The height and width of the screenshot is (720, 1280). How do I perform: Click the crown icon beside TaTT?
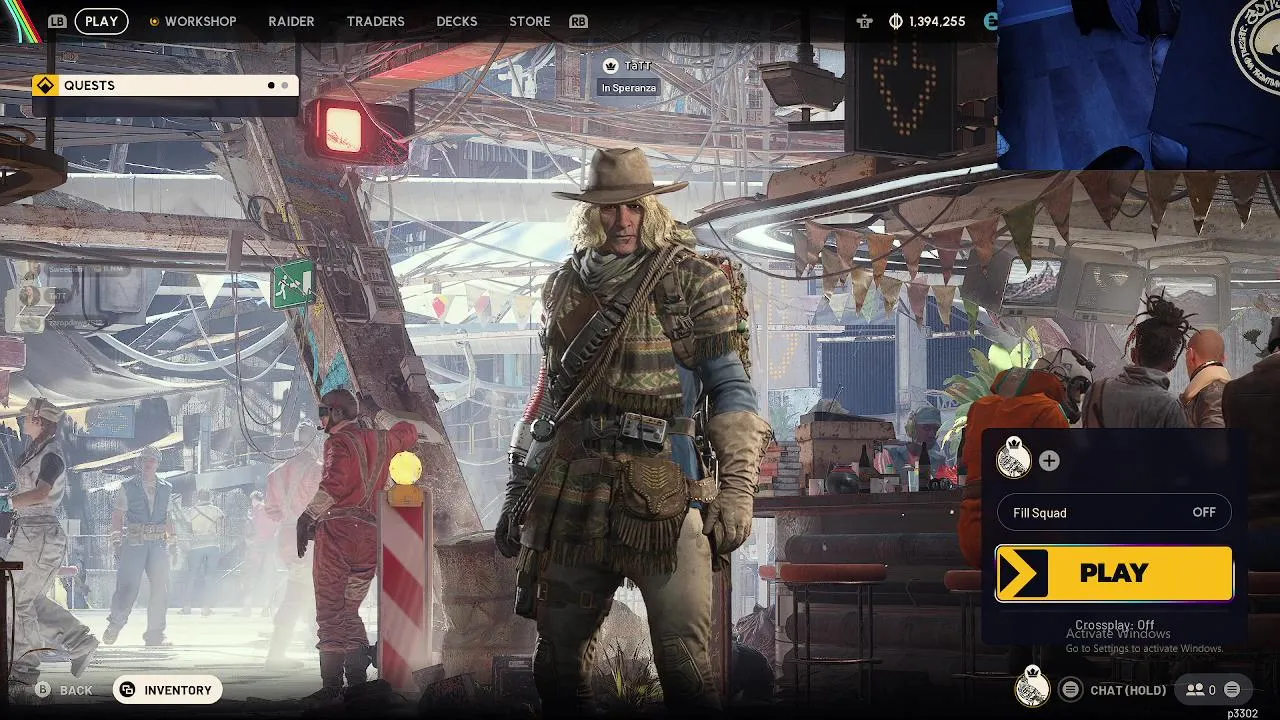(610, 66)
